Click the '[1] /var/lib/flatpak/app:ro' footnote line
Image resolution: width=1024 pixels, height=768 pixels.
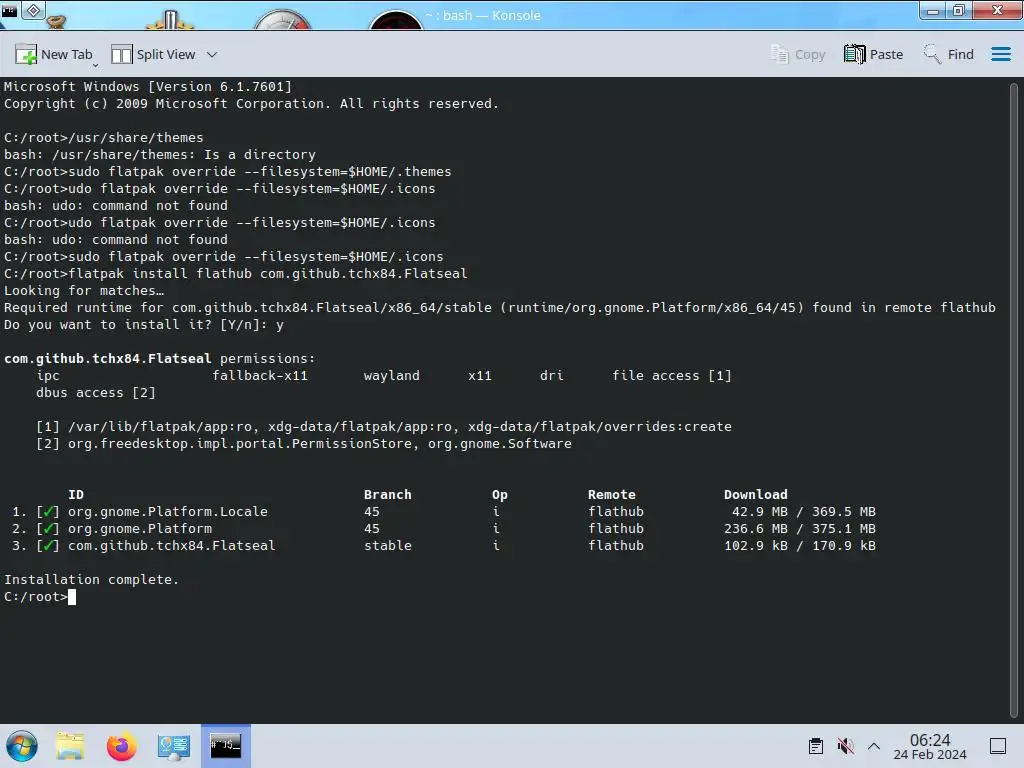coord(384,427)
